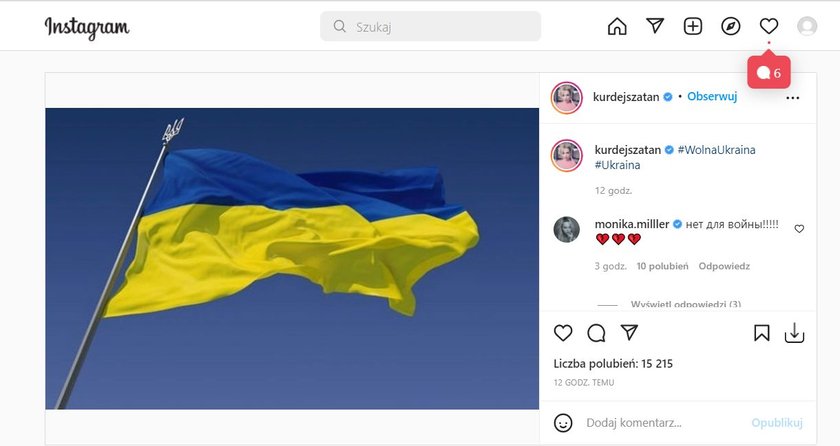Go to the Instagram home feed icon
The height and width of the screenshot is (446, 840).
pyautogui.click(x=617, y=26)
